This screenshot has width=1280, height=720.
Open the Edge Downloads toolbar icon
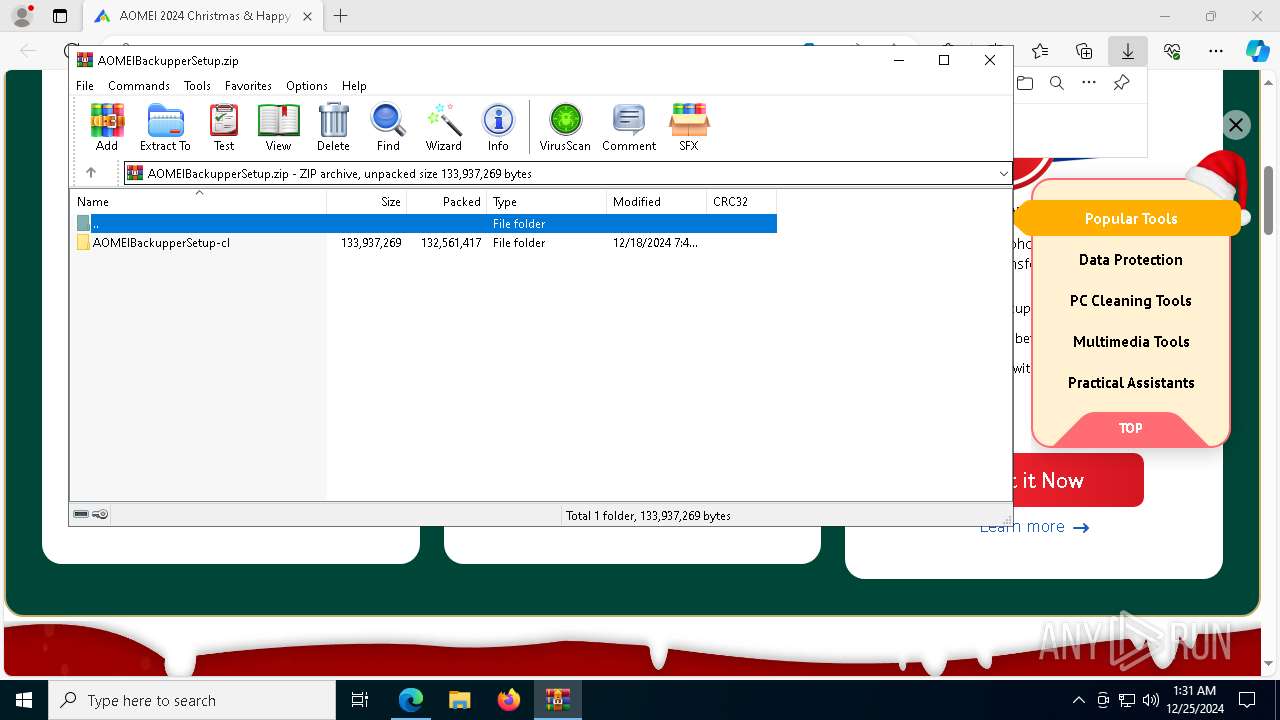(1127, 51)
